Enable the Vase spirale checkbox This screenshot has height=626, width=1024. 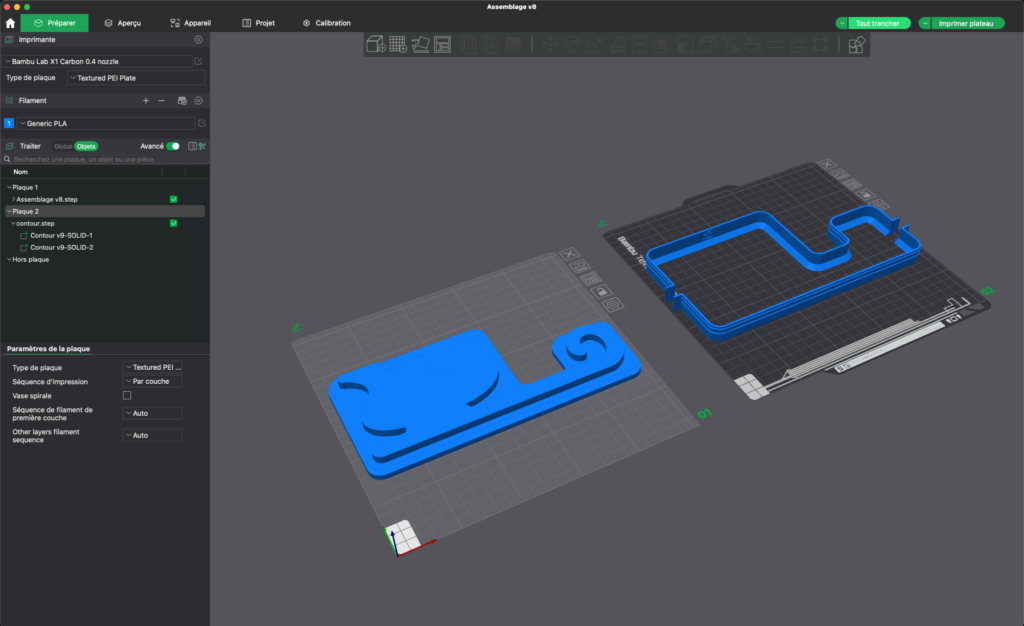[x=126, y=396]
